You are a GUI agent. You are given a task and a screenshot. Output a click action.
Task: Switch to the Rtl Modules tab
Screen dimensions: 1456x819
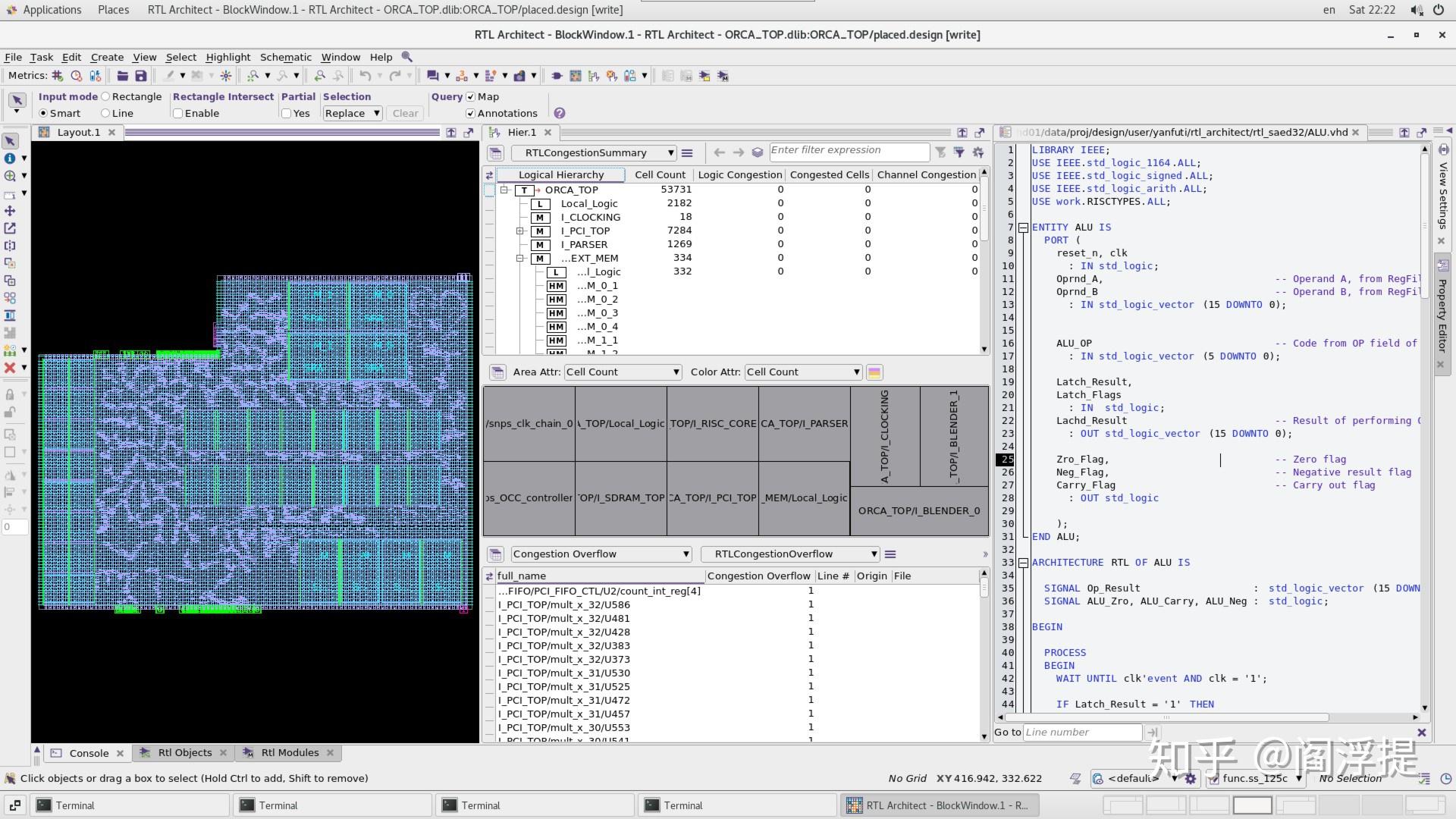[288, 752]
